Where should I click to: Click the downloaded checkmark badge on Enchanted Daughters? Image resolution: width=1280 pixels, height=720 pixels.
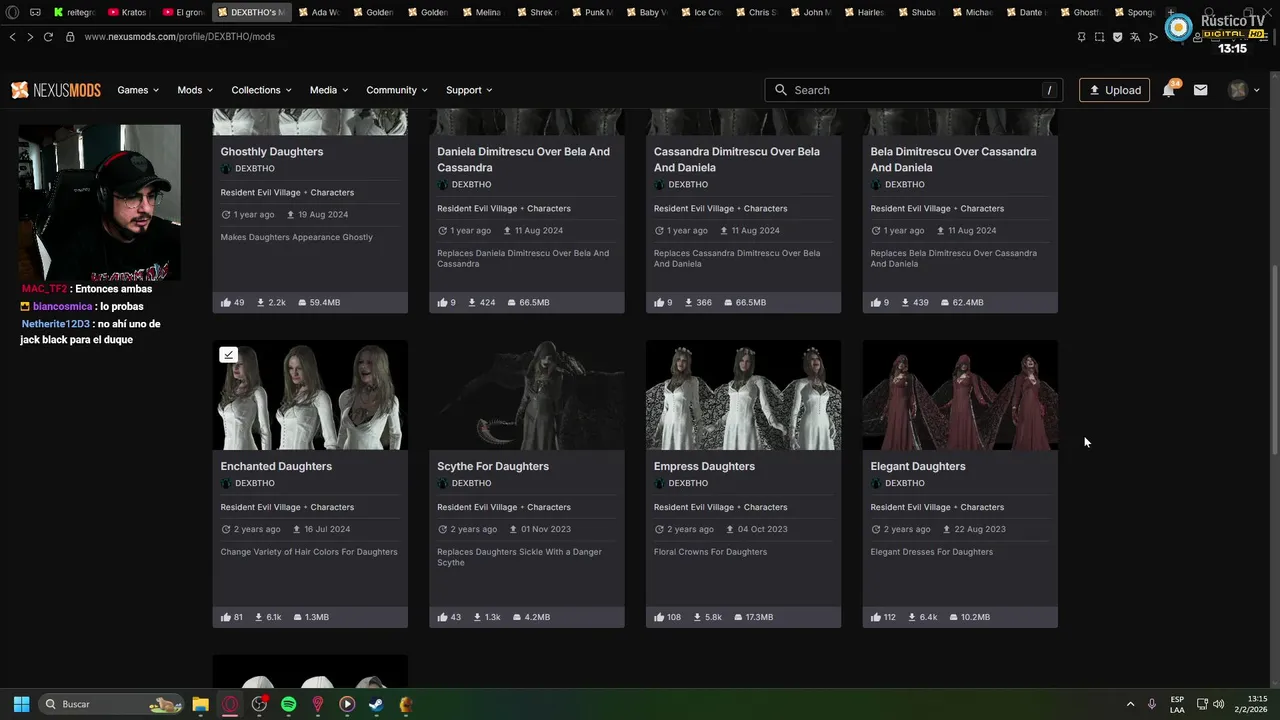pyautogui.click(x=228, y=354)
